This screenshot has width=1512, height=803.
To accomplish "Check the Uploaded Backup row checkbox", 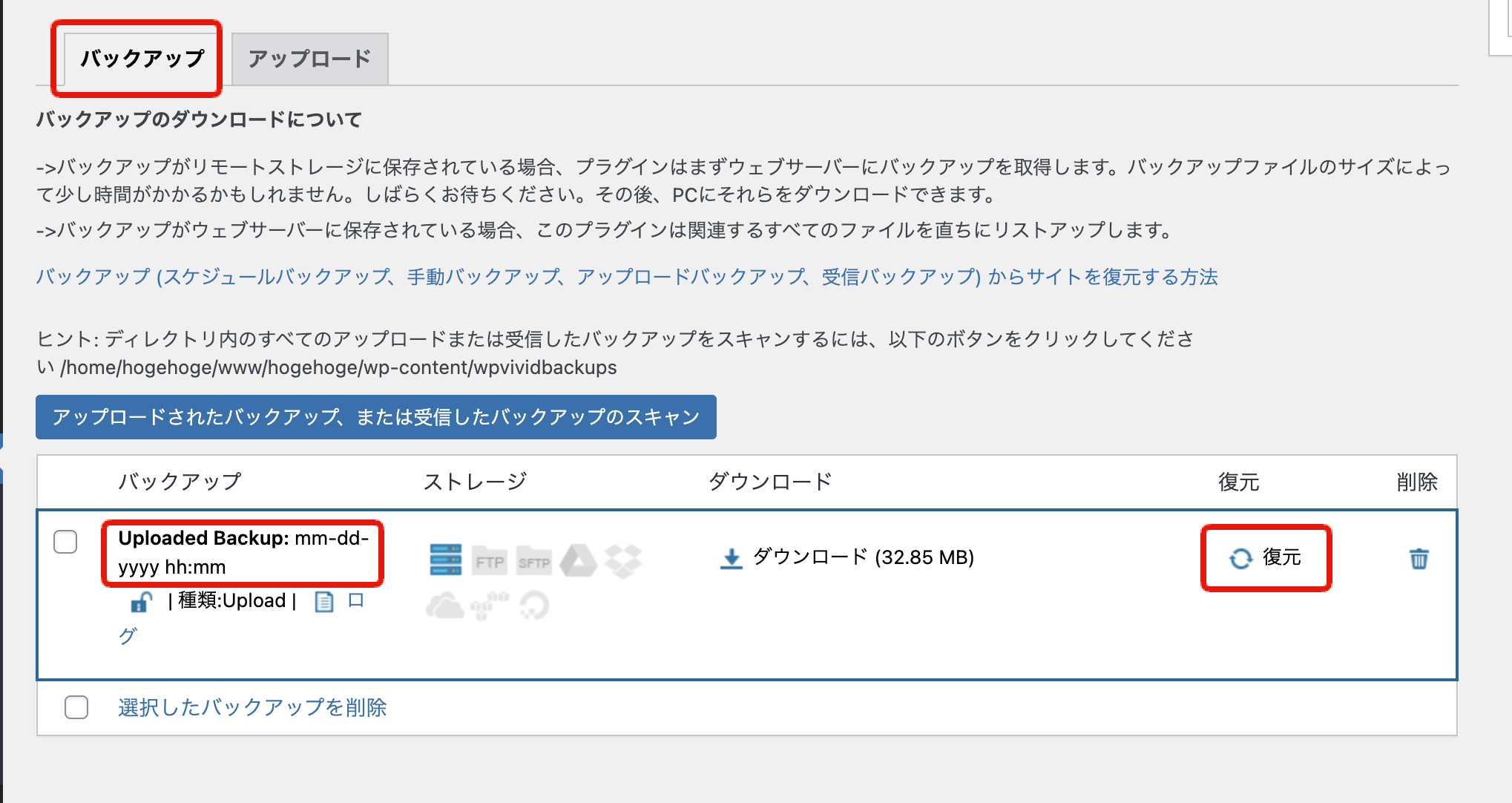I will point(65,542).
